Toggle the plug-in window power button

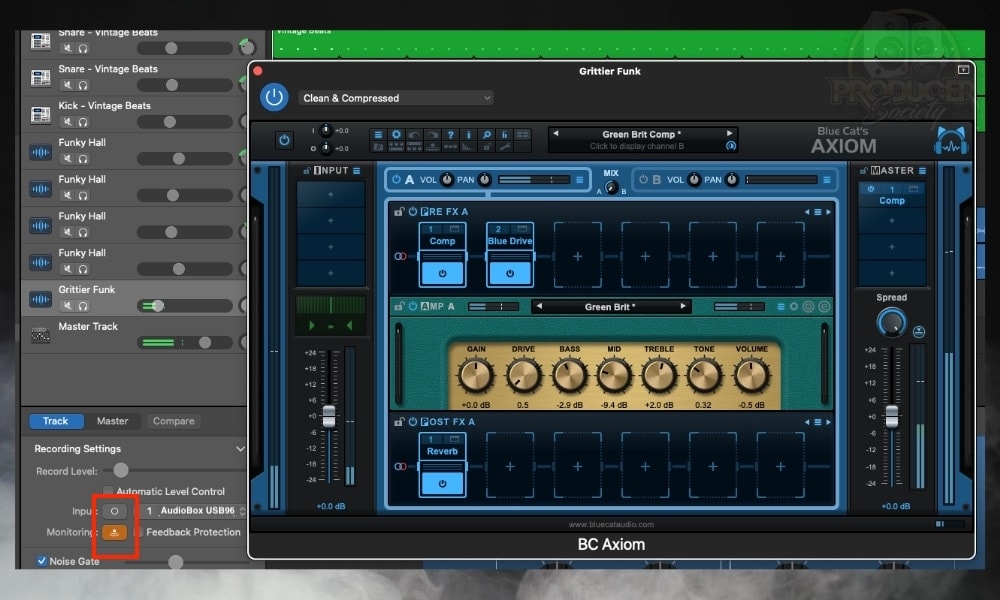(274, 98)
